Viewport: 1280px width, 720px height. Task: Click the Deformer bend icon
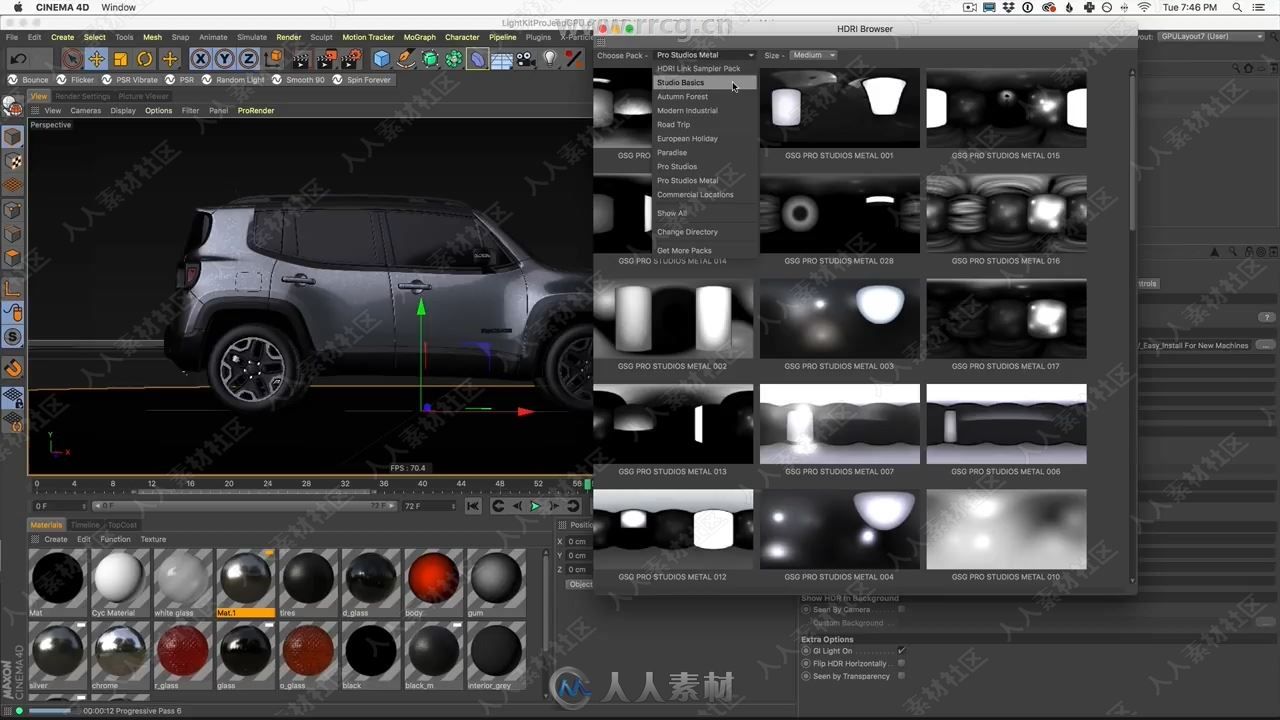[x=477, y=59]
